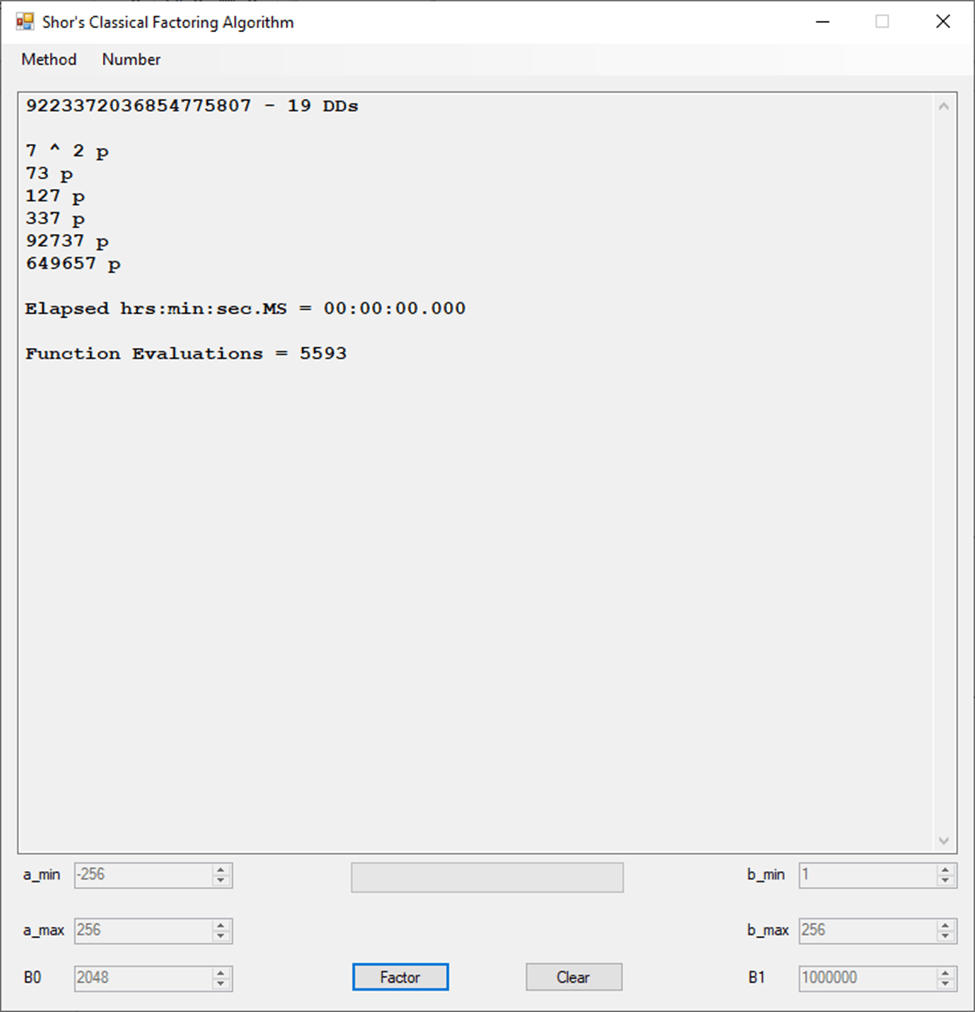Image resolution: width=975 pixels, height=1012 pixels.
Task: Click the app icon in title bar
Action: pos(24,21)
